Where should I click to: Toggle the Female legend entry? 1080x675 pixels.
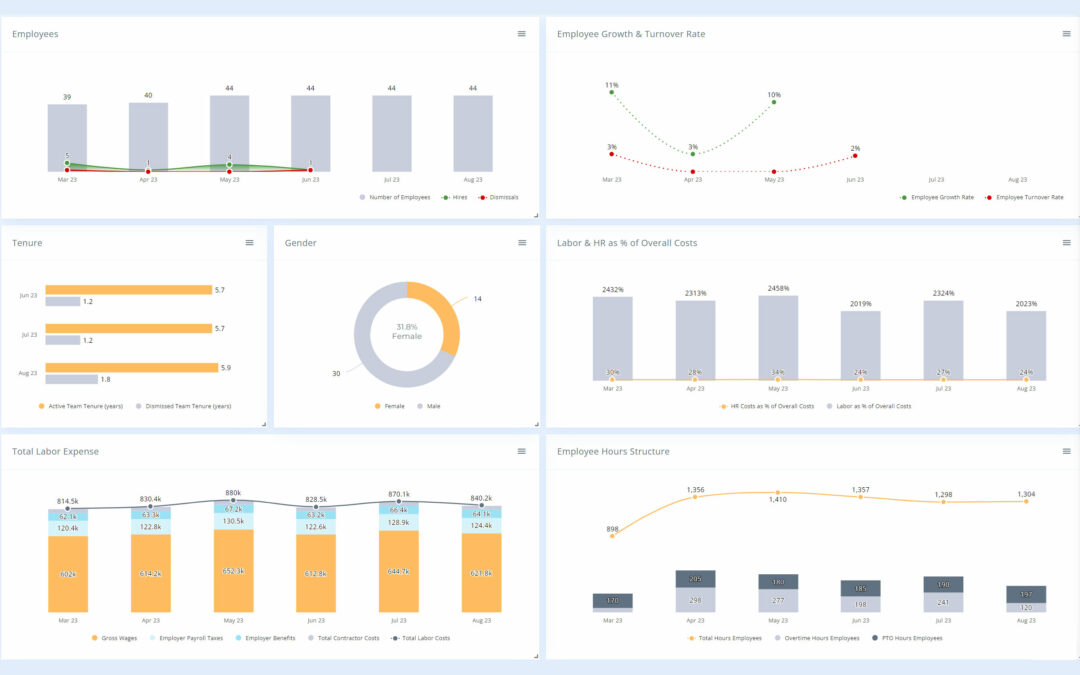pos(389,406)
